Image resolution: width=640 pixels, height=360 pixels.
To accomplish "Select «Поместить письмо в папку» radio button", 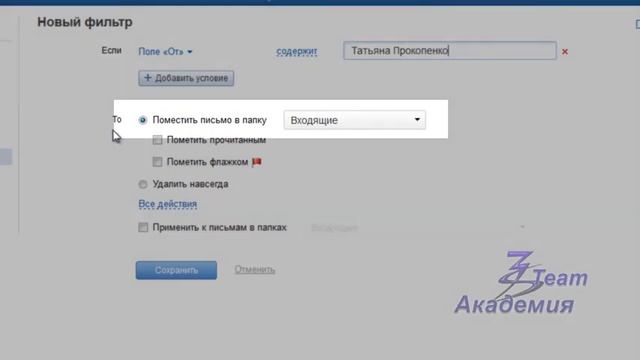I will pyautogui.click(x=142, y=120).
